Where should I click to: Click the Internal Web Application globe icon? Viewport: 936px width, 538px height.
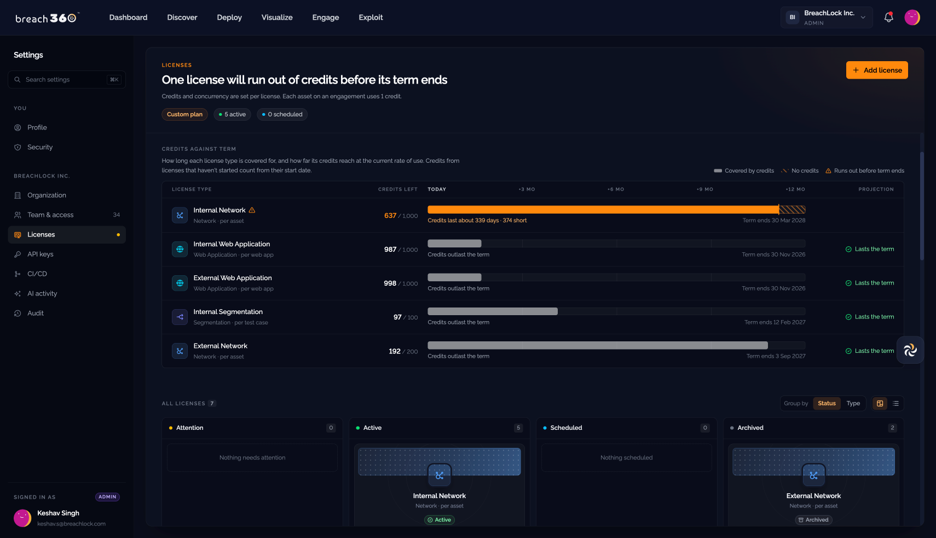pos(180,249)
